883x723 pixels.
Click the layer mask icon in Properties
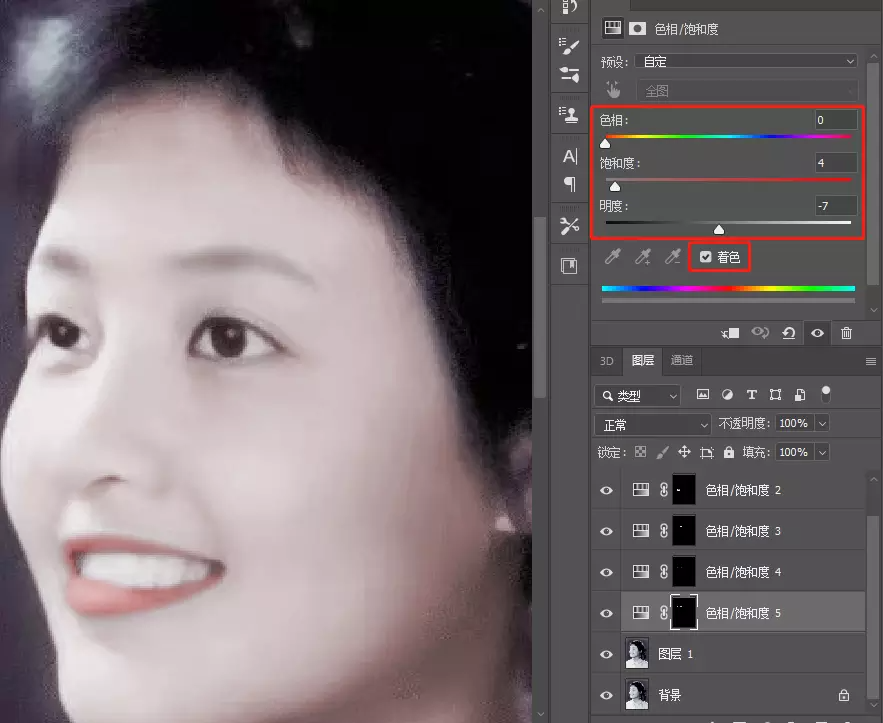tap(637, 28)
